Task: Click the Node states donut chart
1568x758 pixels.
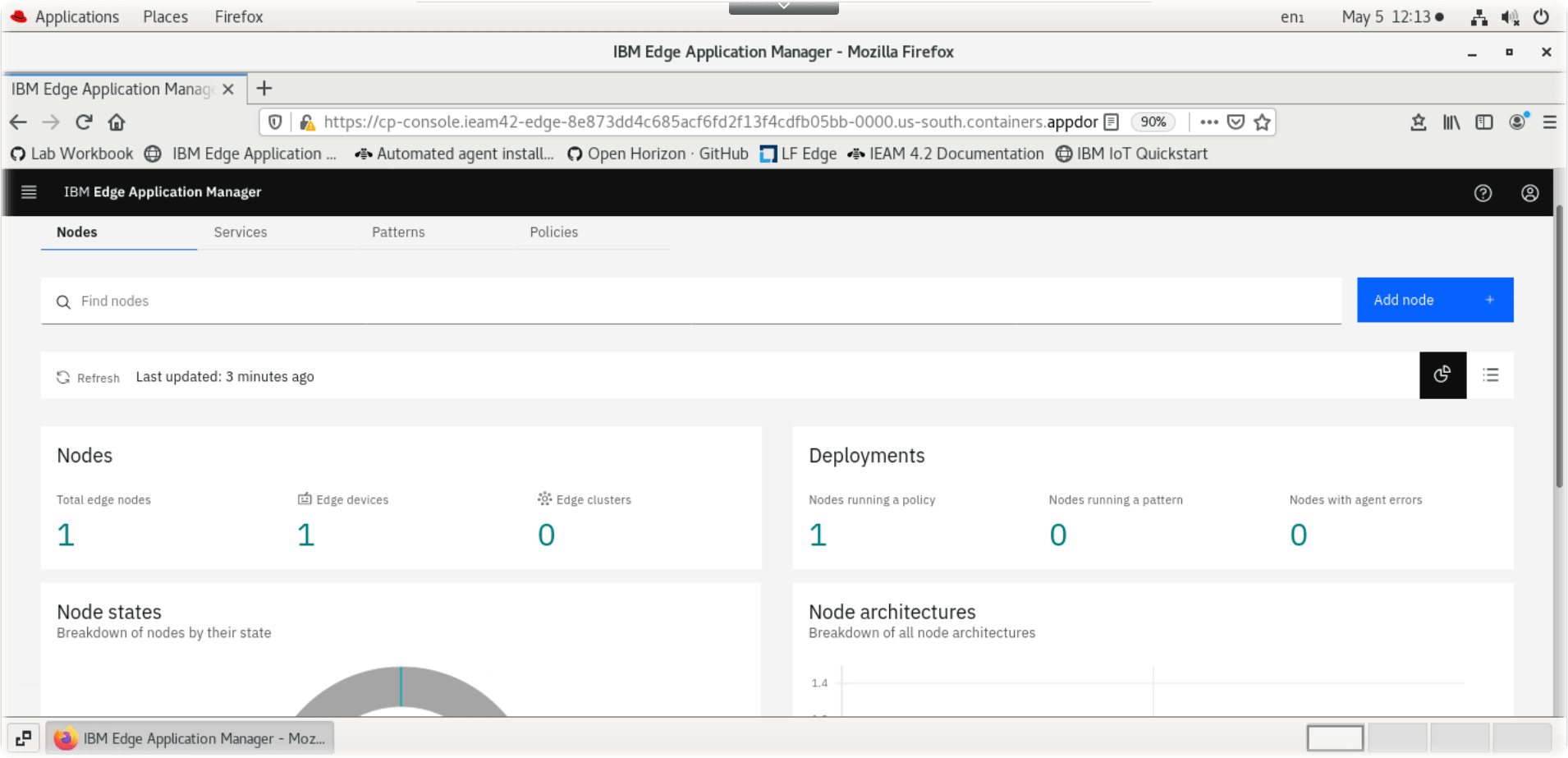Action: point(401,691)
